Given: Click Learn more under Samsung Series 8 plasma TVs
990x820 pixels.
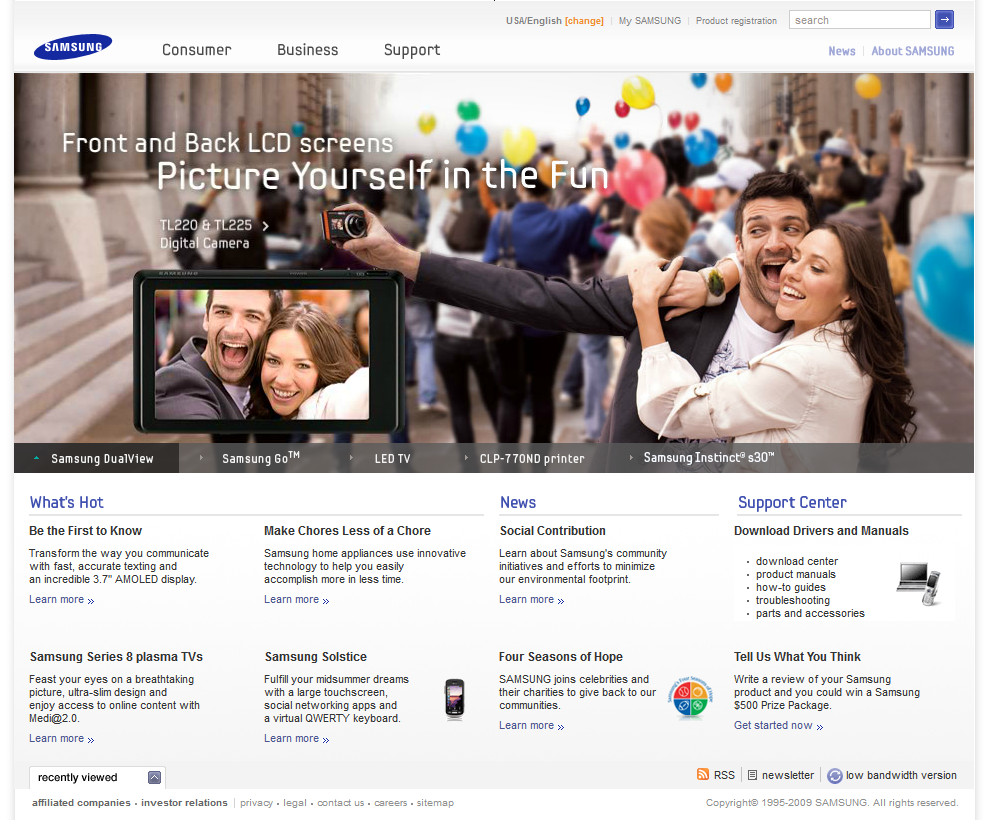Looking at the screenshot, I should click(x=61, y=739).
